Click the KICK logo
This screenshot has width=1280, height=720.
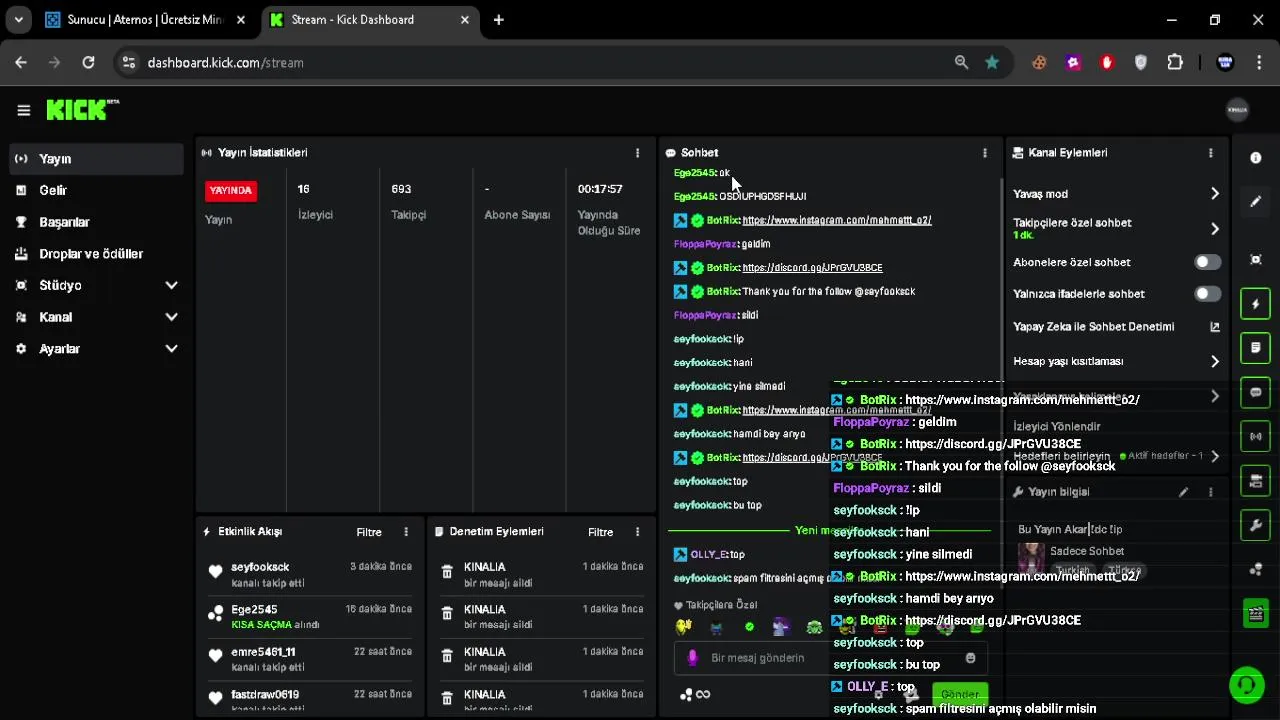pos(82,110)
